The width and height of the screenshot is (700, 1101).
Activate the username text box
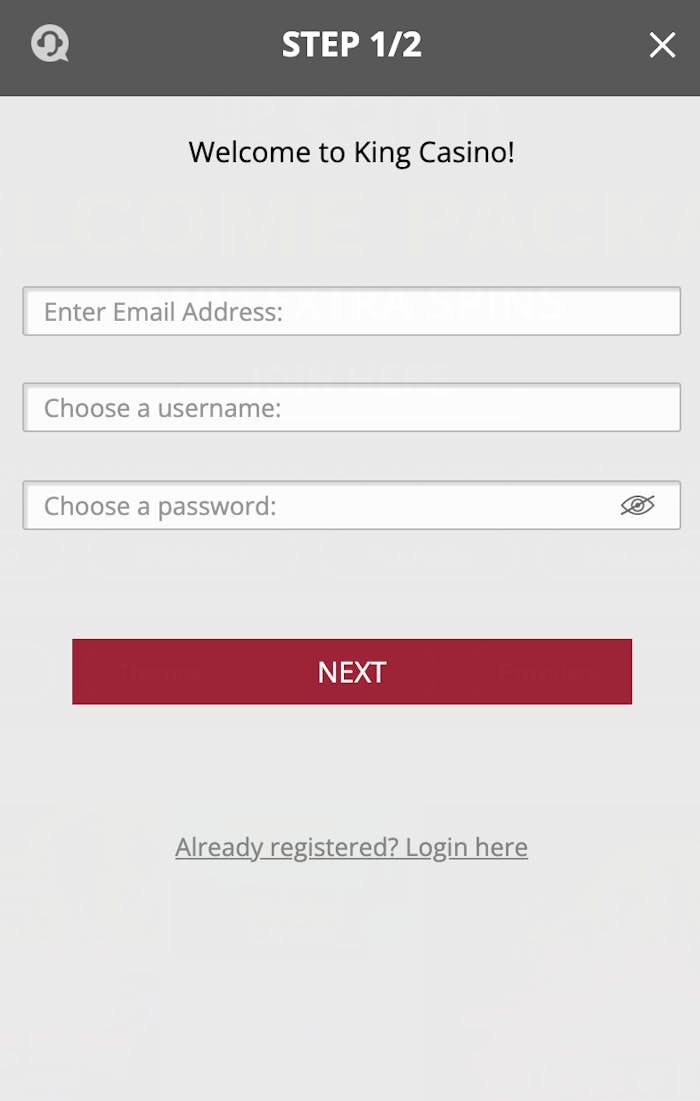coord(351,408)
